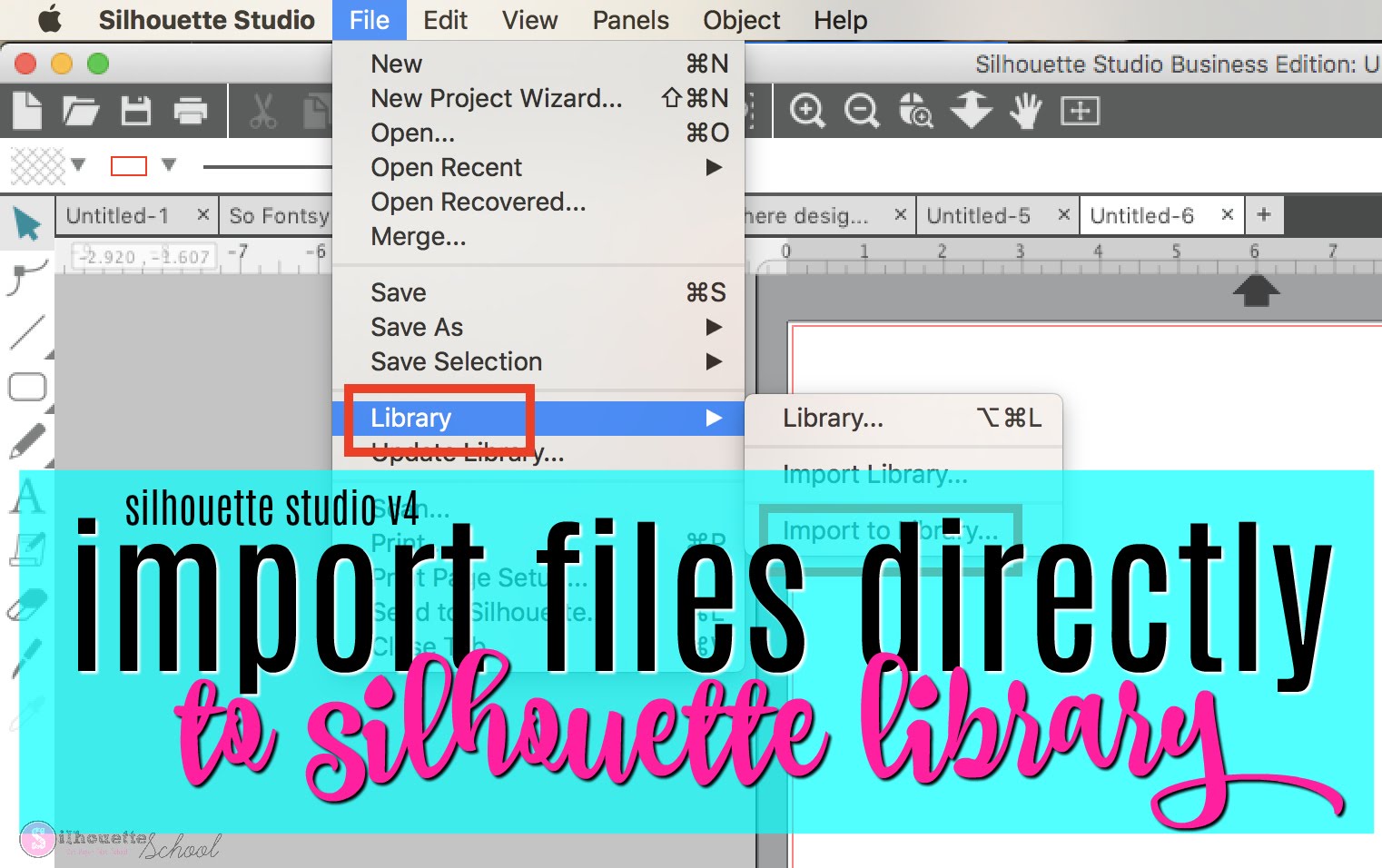The width and height of the screenshot is (1382, 868).
Task: Select the Line drawing tool
Action: point(27,332)
